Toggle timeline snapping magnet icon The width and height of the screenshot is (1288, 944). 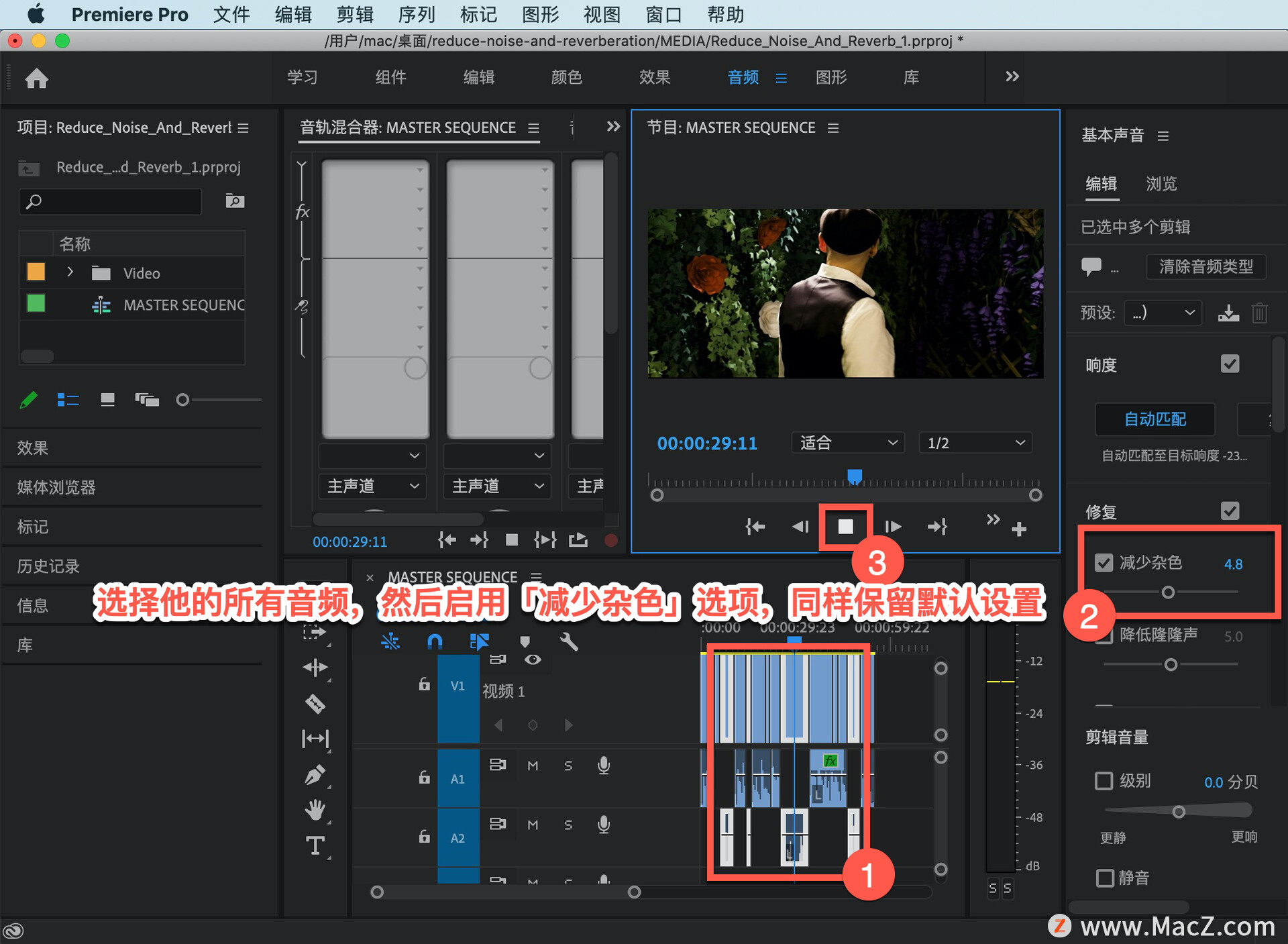[435, 641]
